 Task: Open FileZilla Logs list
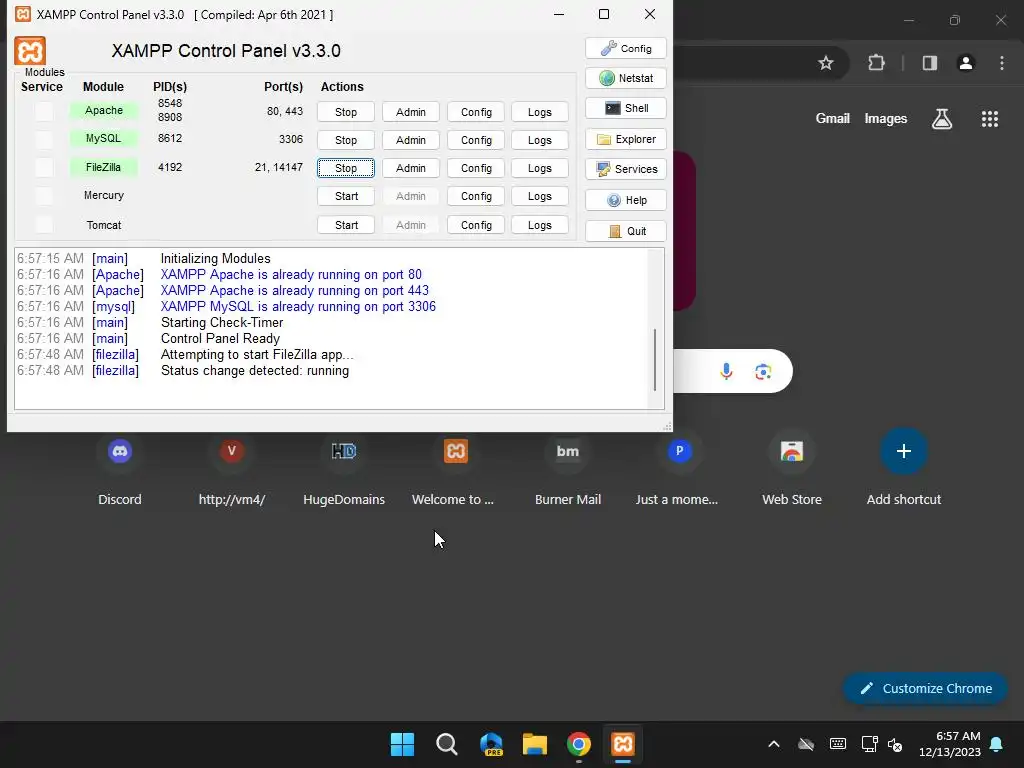click(539, 168)
